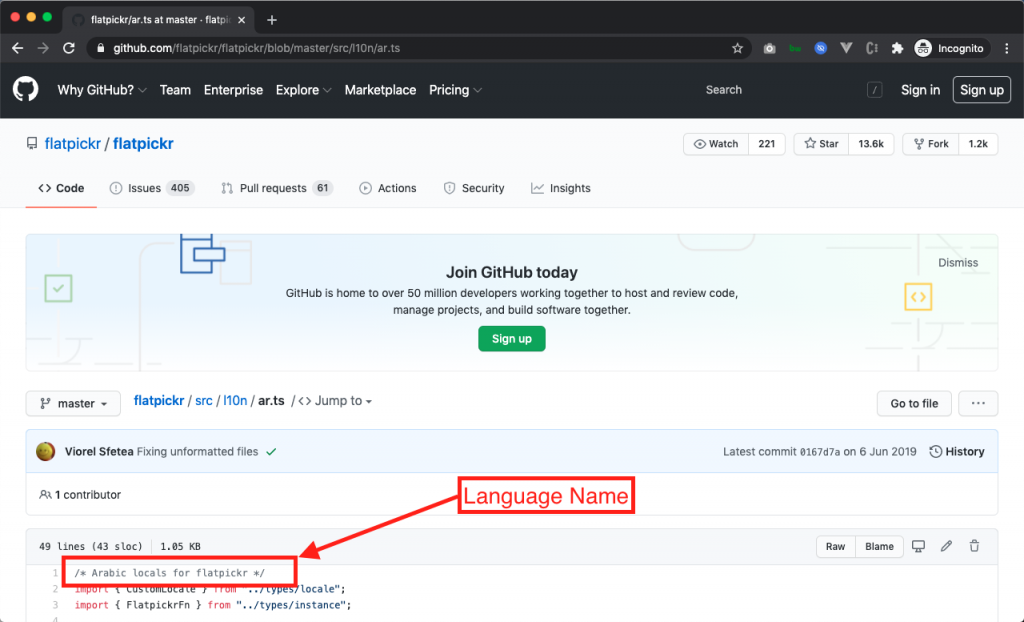Expand Why GitHub? menu
1024x622 pixels.
click(x=102, y=90)
